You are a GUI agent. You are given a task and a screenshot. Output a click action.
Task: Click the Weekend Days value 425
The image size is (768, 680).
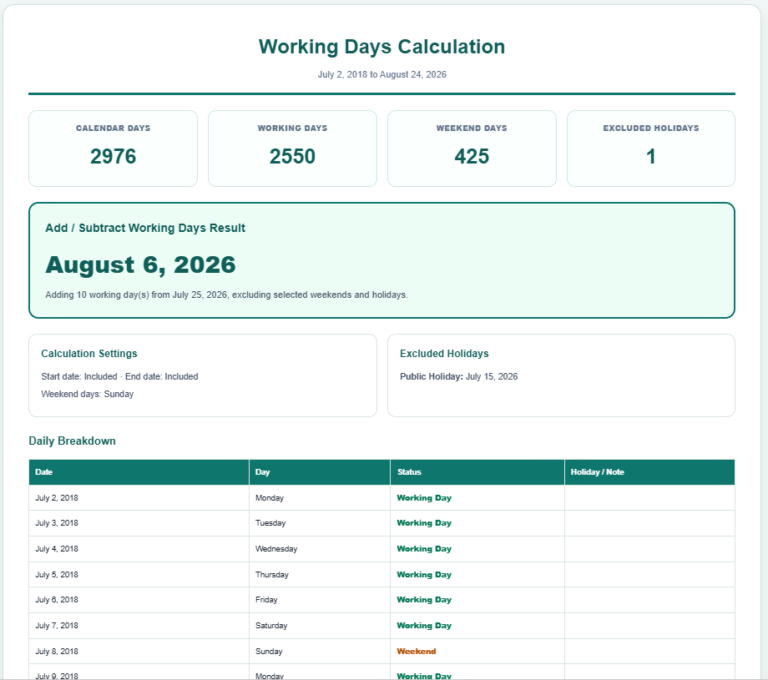click(472, 156)
